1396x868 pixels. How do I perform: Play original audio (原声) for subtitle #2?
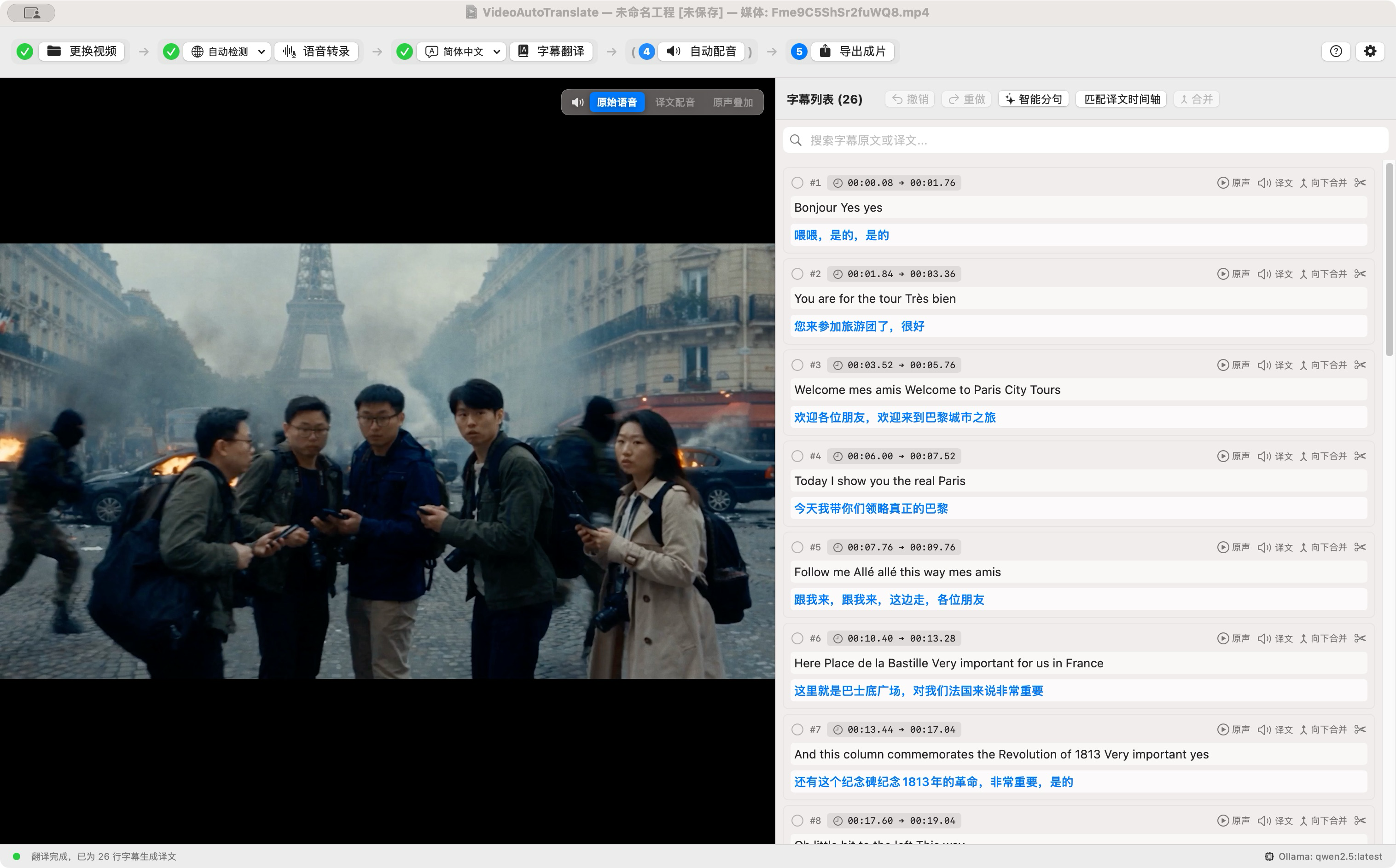[x=1233, y=274]
